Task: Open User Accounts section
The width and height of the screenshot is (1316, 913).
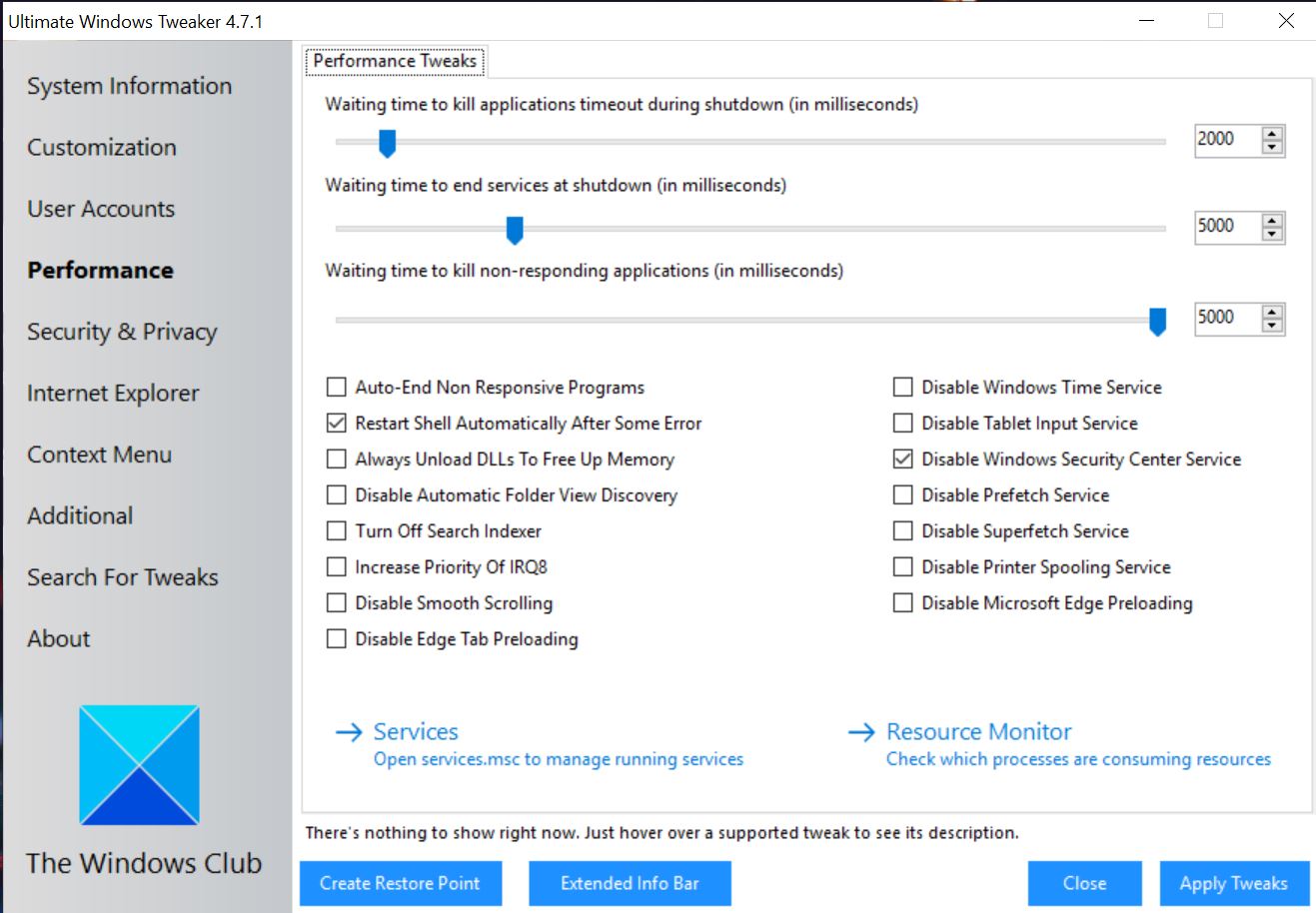Action: pos(101,210)
